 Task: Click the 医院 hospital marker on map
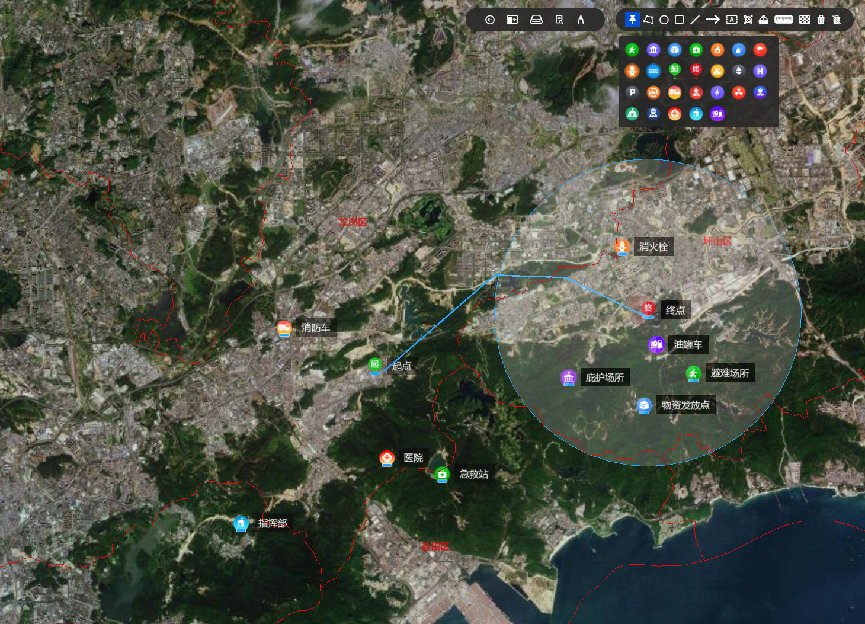pyautogui.click(x=387, y=458)
